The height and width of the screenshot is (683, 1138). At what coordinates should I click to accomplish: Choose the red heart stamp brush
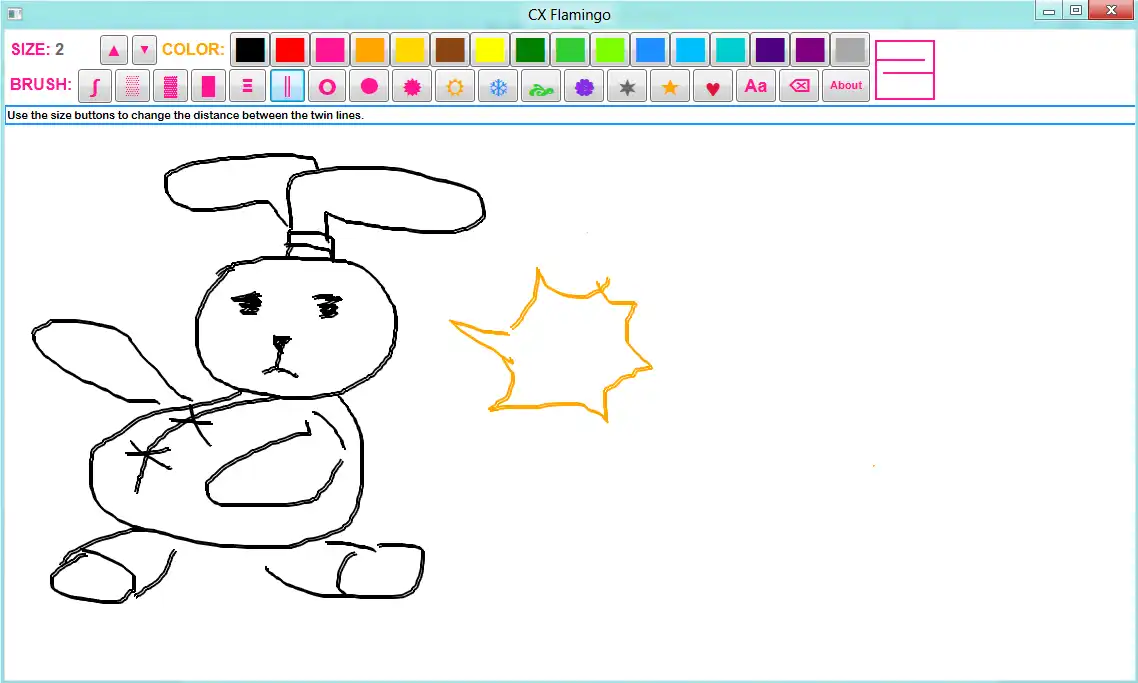(712, 86)
